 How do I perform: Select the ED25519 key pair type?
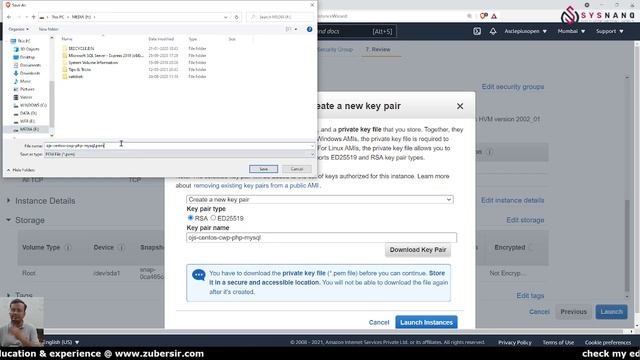click(213, 218)
